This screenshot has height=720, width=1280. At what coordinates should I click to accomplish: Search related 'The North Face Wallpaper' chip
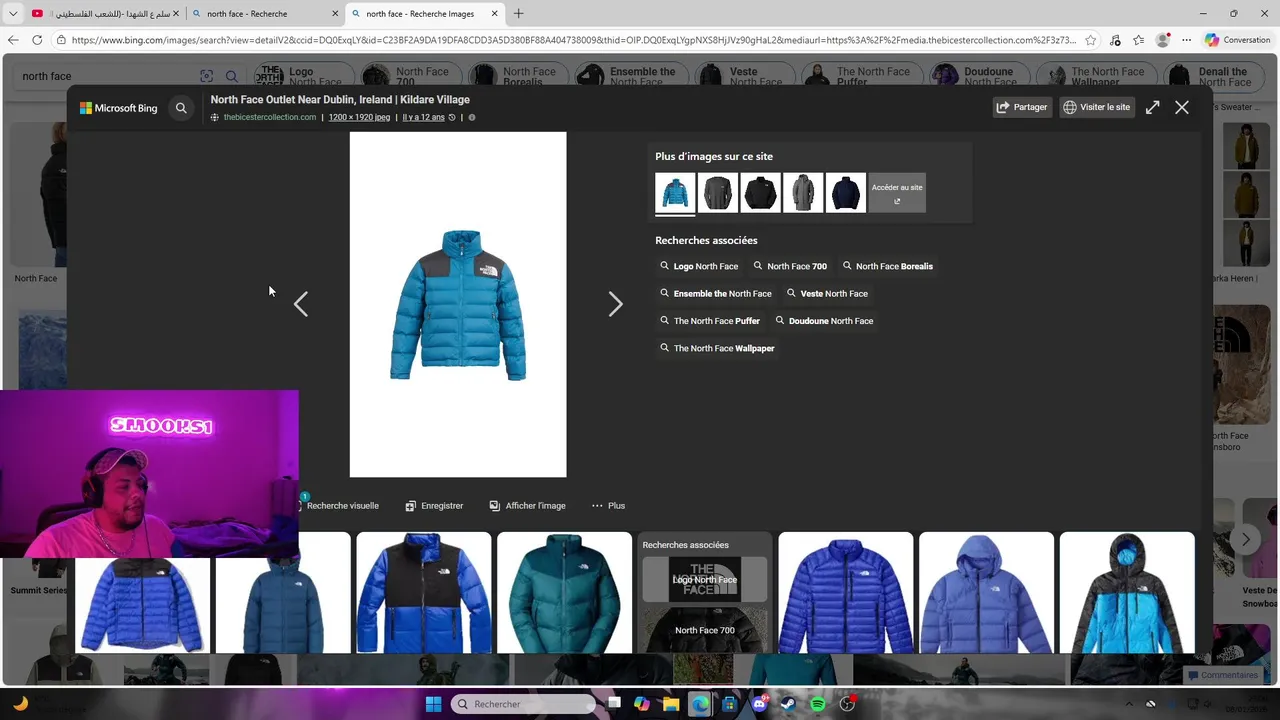(x=717, y=348)
